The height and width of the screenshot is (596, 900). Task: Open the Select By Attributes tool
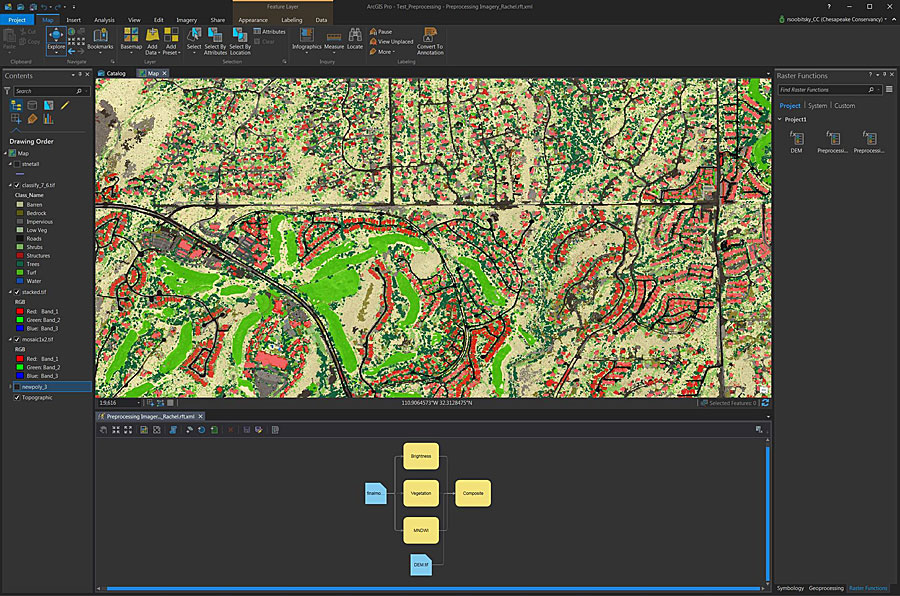click(x=215, y=36)
